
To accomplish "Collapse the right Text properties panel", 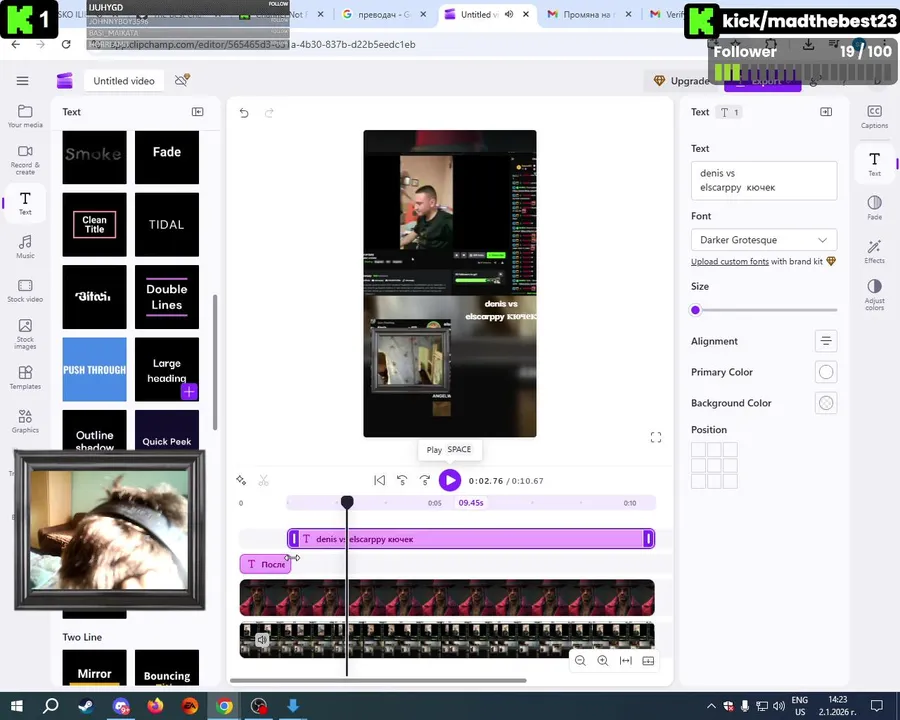I will pos(826,112).
